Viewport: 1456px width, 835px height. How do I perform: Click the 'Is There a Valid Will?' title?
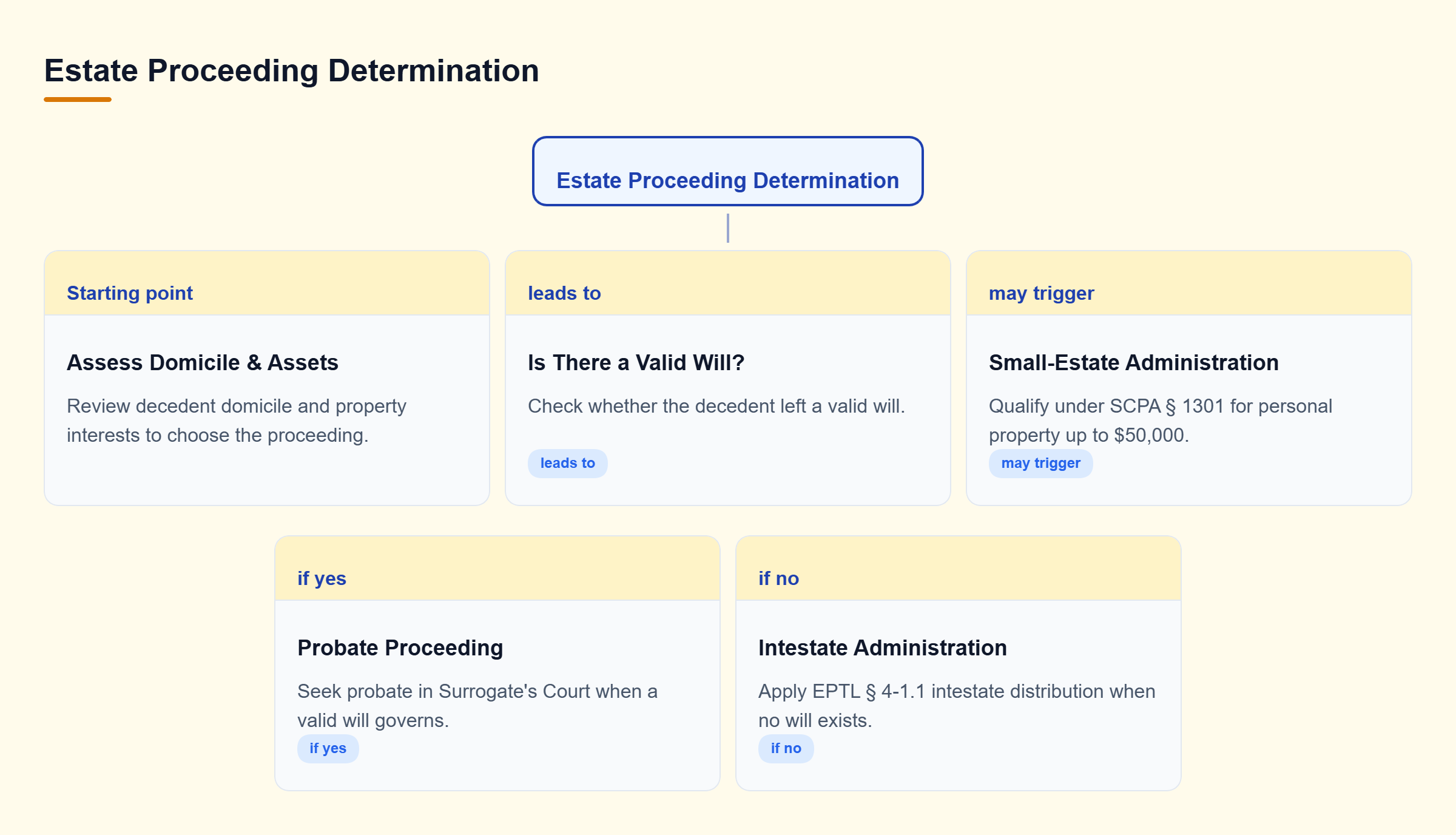pos(636,362)
